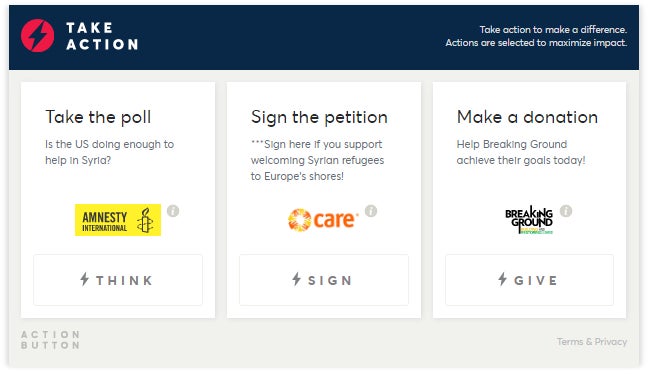This screenshot has width=651, height=376.
Task: Click the Action Button footer logo
Action: (x=50, y=340)
